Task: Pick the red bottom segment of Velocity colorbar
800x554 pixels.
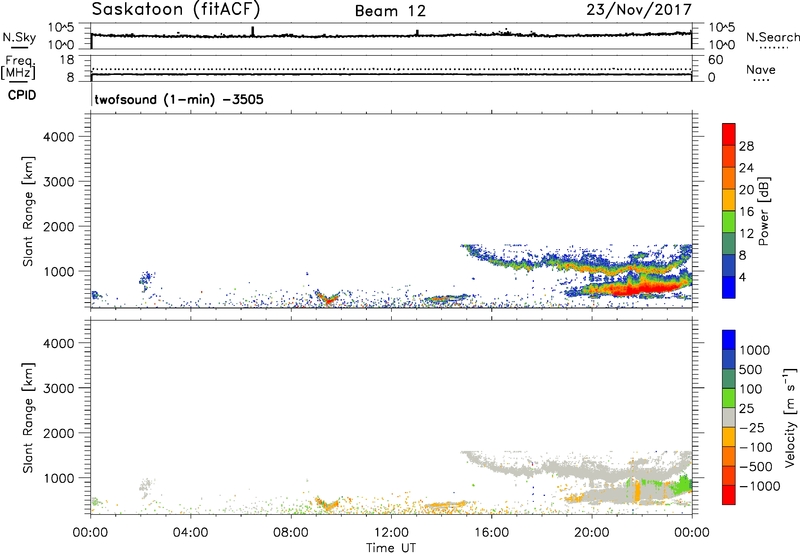Action: (x=729, y=495)
